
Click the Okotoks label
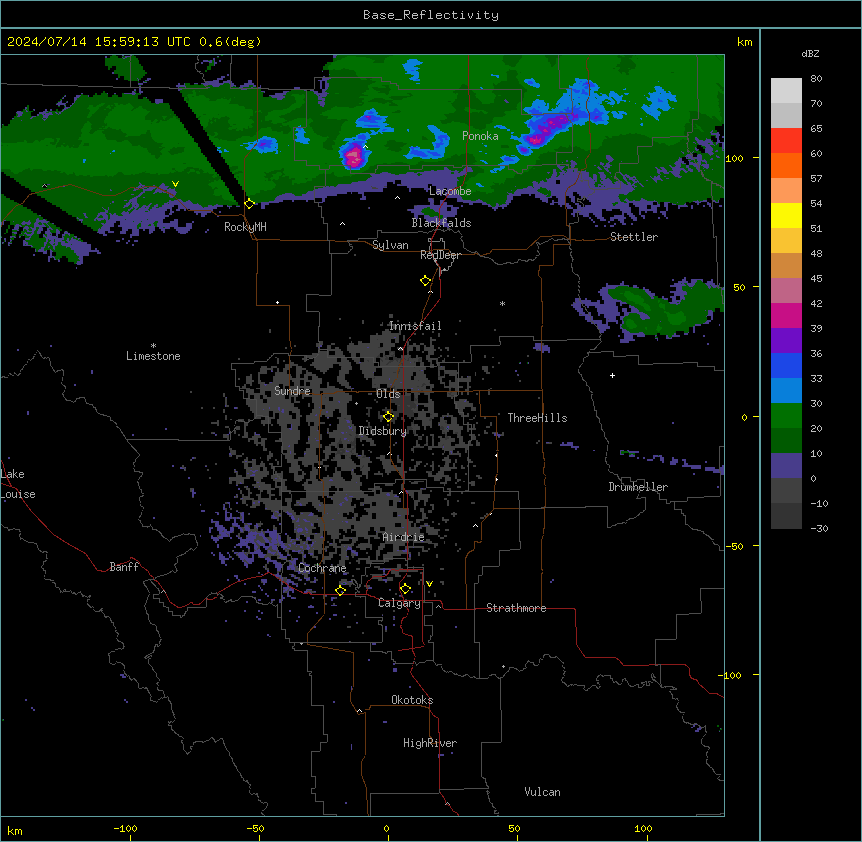412,700
